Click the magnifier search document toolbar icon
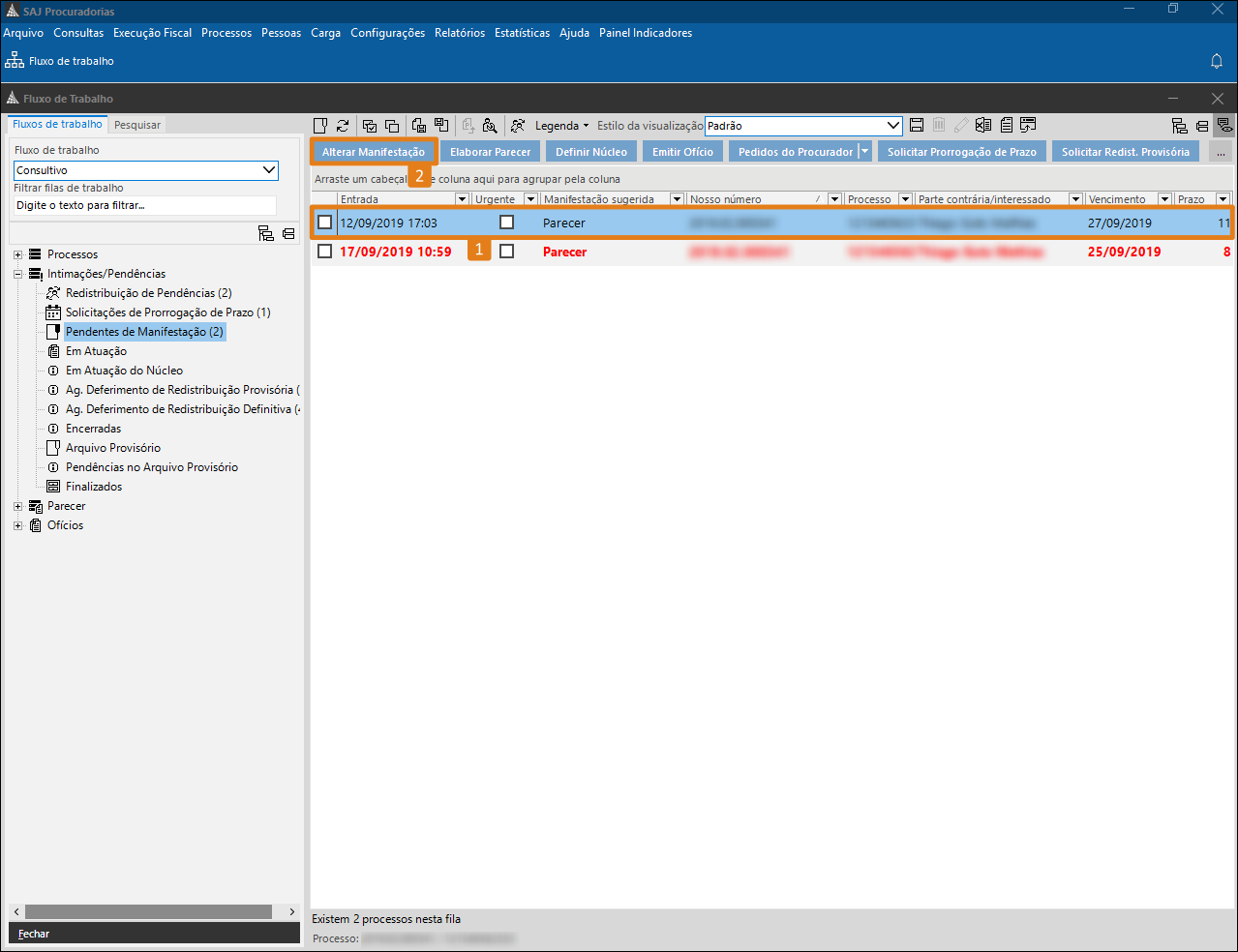Viewport: 1238px width, 952px height. [490, 126]
